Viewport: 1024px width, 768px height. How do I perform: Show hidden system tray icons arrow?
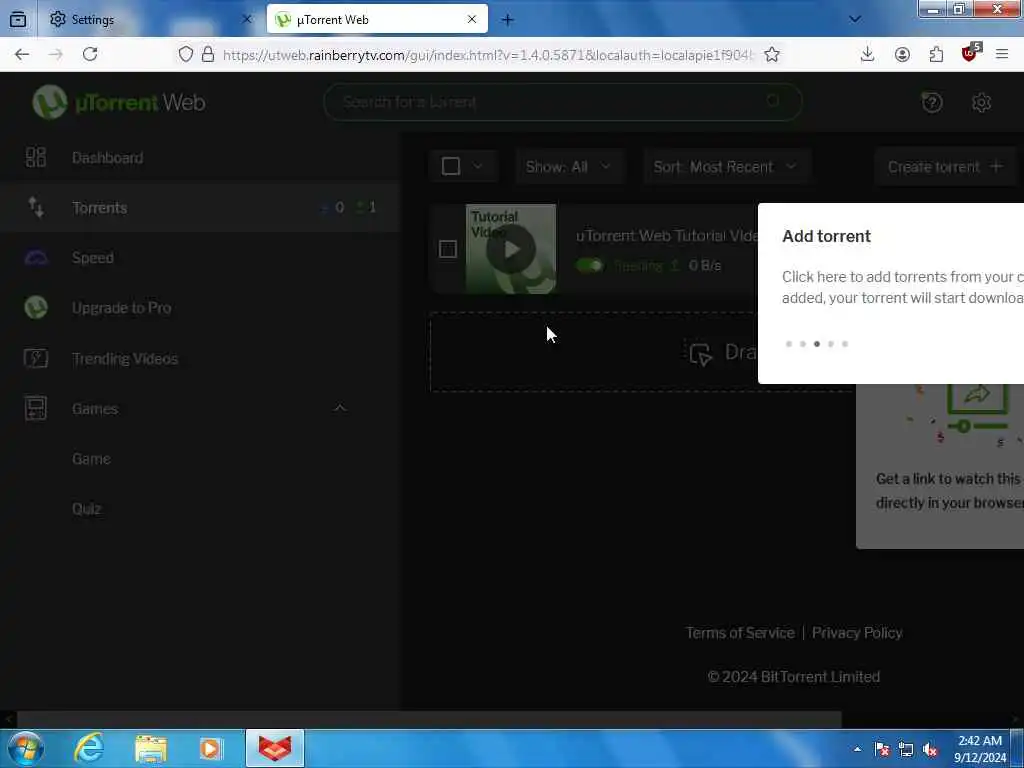click(x=857, y=749)
